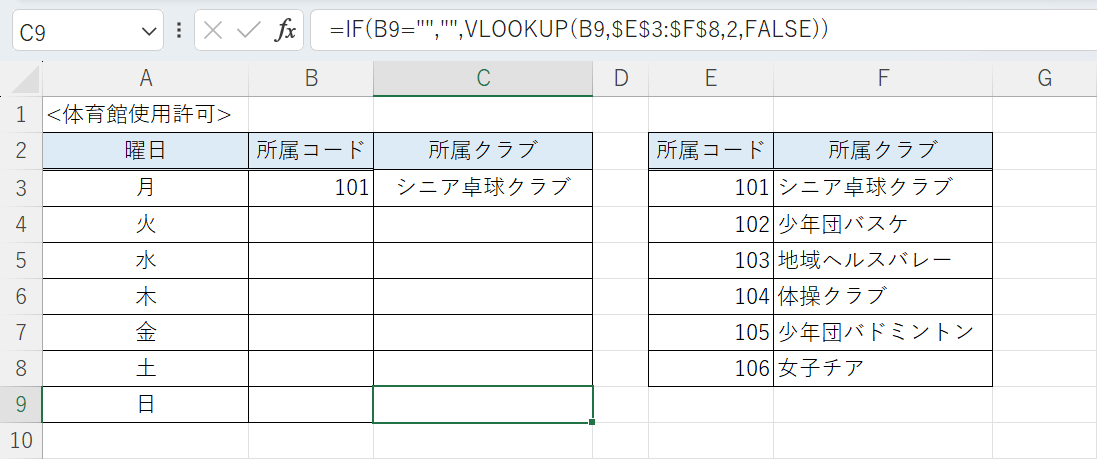This screenshot has height=459, width=1097.
Task: Click inside the formula bar text
Action: 700,31
